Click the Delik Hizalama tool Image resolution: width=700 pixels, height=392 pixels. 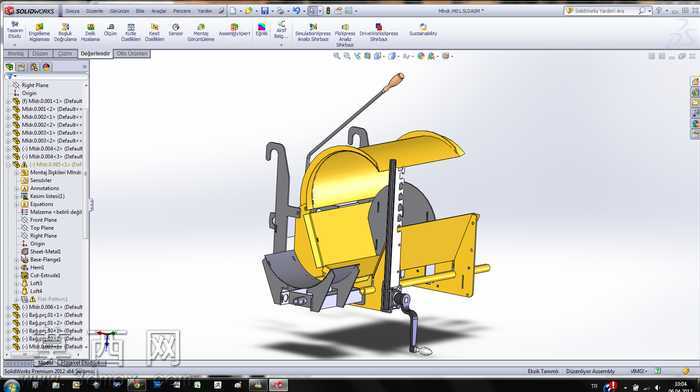tap(90, 33)
